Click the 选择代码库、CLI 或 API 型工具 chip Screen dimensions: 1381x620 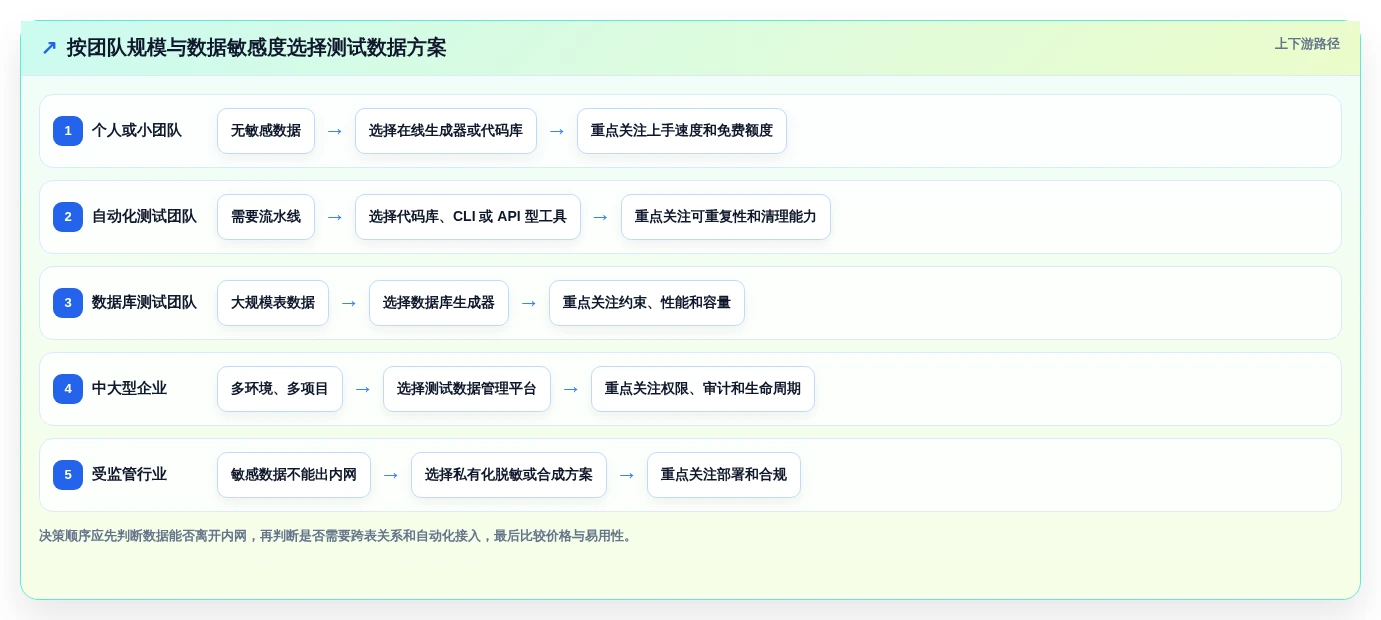click(x=468, y=217)
